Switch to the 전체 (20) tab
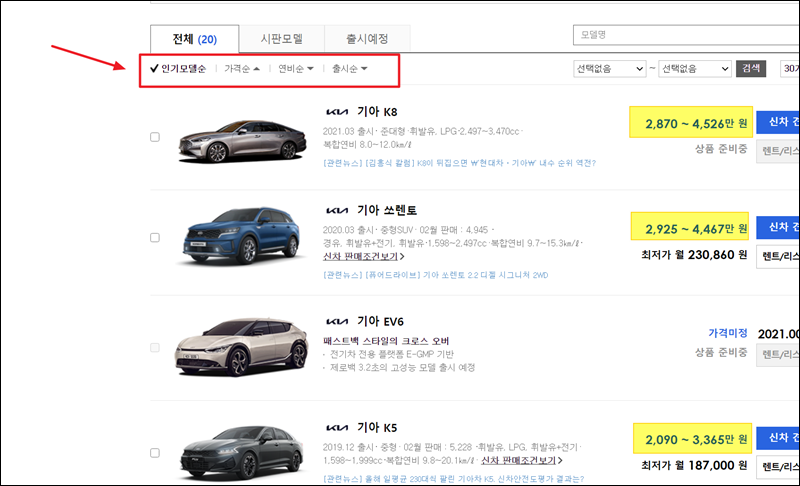This screenshot has height=486, width=800. pyautogui.click(x=194, y=39)
